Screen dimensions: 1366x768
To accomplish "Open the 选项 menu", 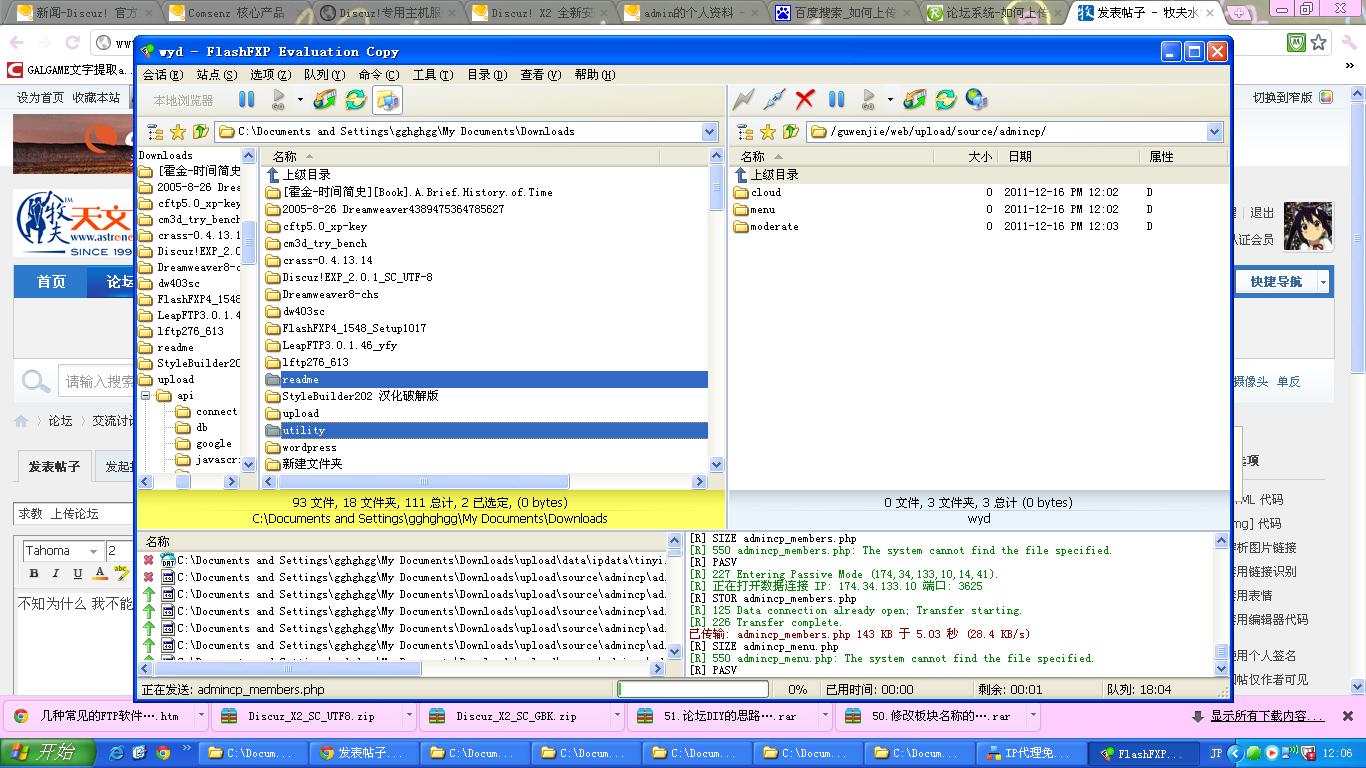I will pyautogui.click(x=270, y=75).
